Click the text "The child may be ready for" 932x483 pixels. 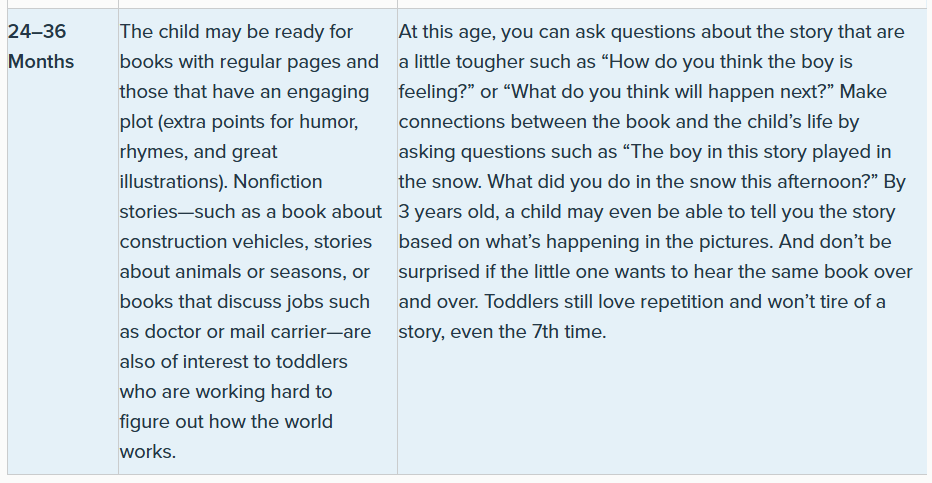click(x=236, y=31)
